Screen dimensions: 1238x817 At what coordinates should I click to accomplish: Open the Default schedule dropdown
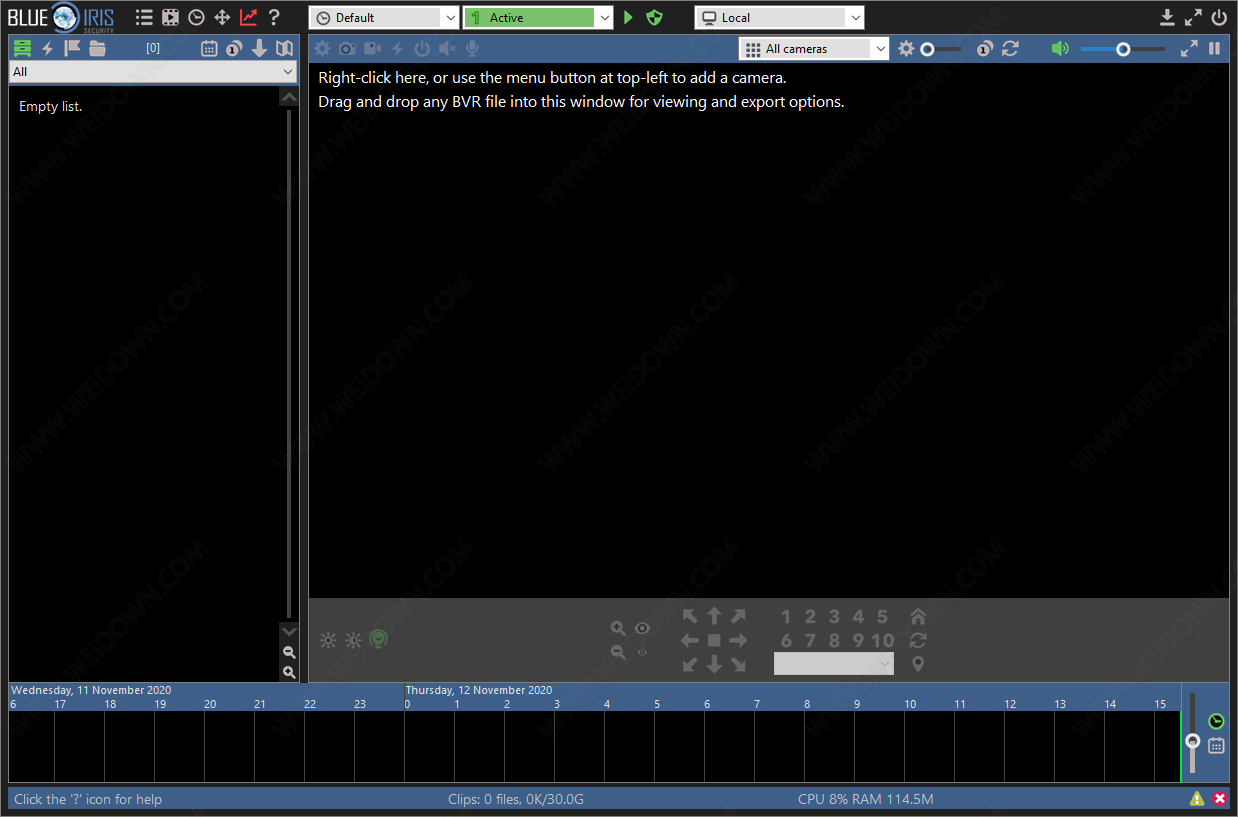(x=384, y=17)
